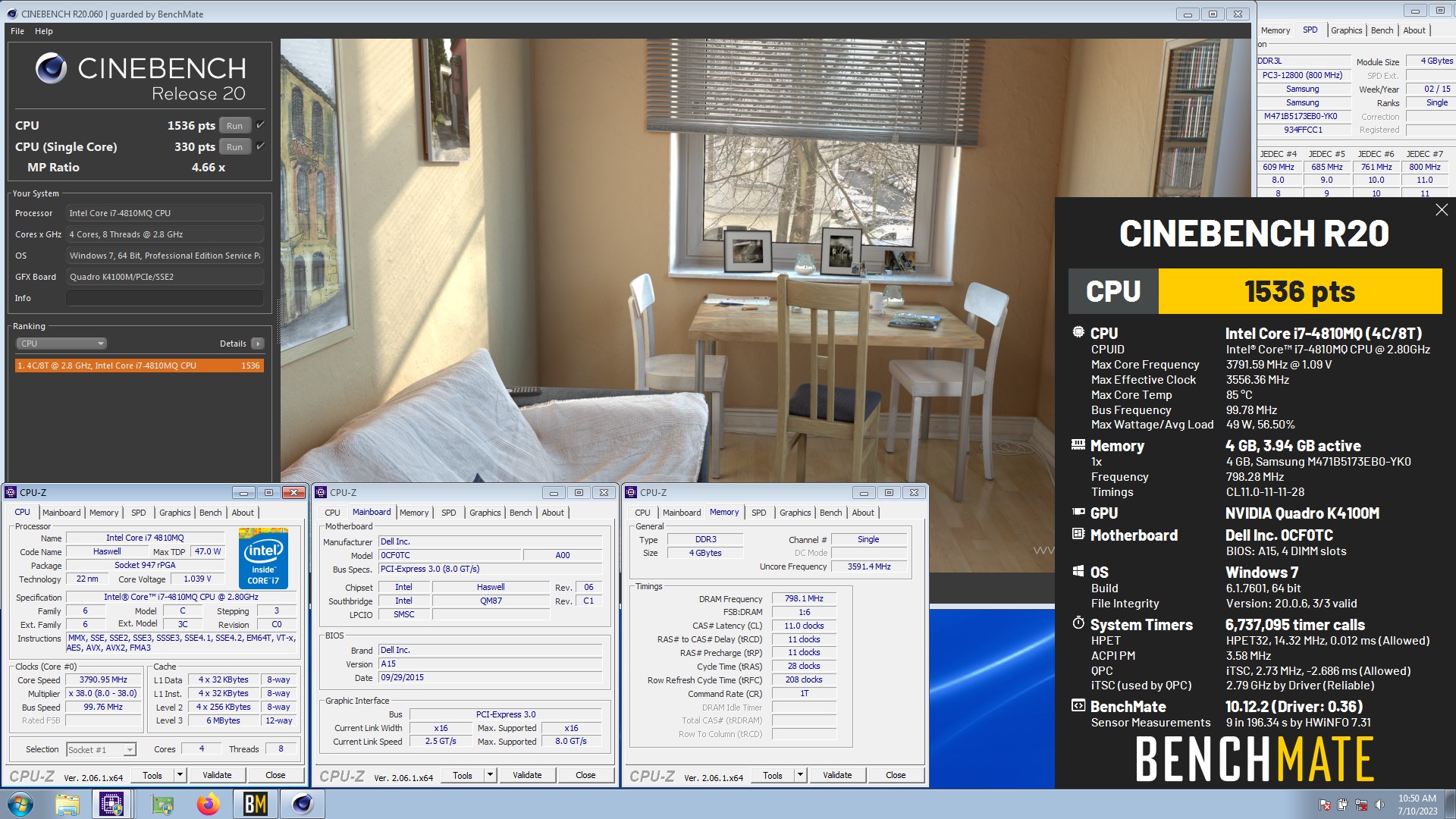
Task: Open Windows Explorer from the taskbar
Action: [67, 804]
